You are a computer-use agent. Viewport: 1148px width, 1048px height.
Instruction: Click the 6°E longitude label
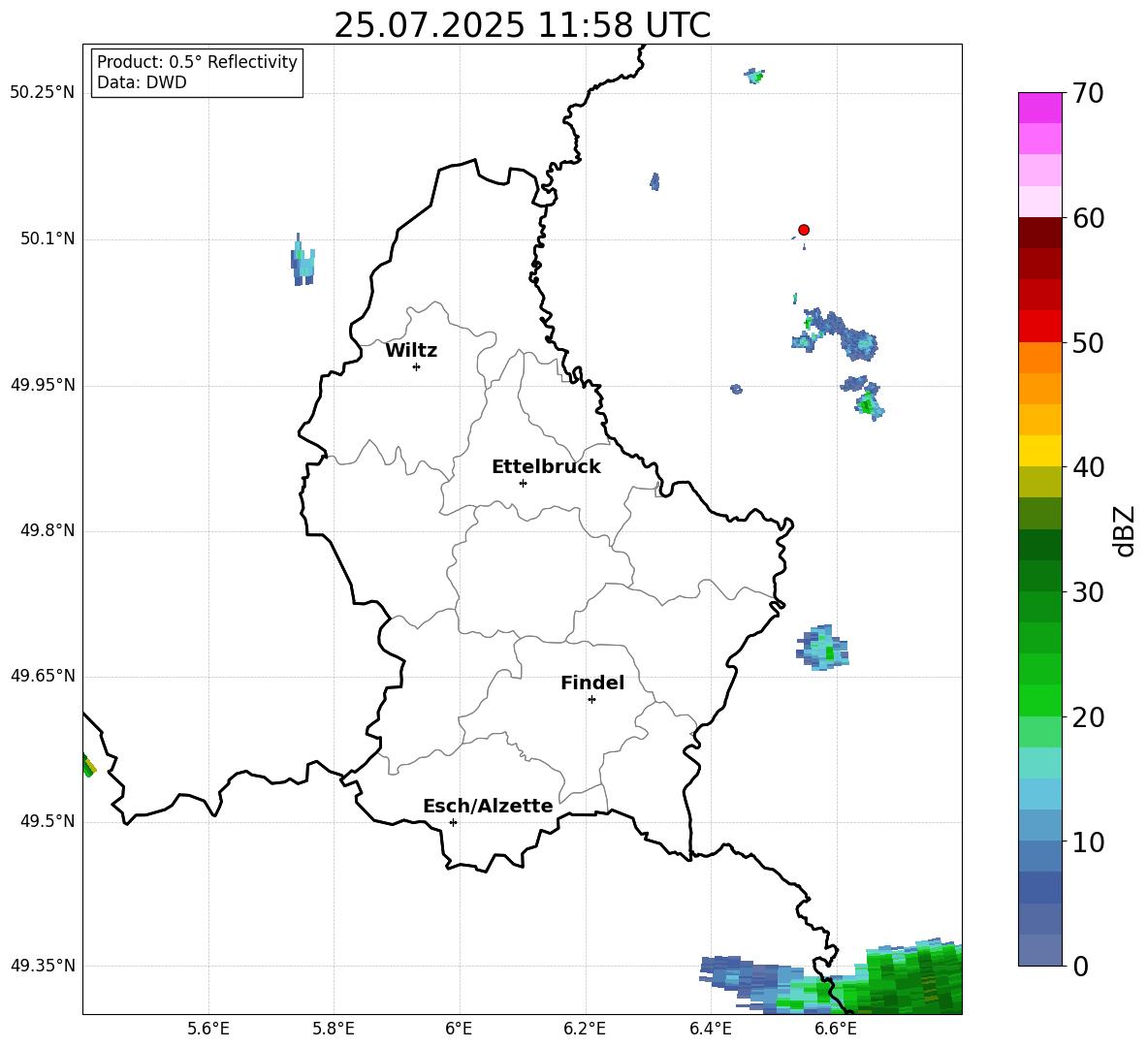[x=459, y=1029]
